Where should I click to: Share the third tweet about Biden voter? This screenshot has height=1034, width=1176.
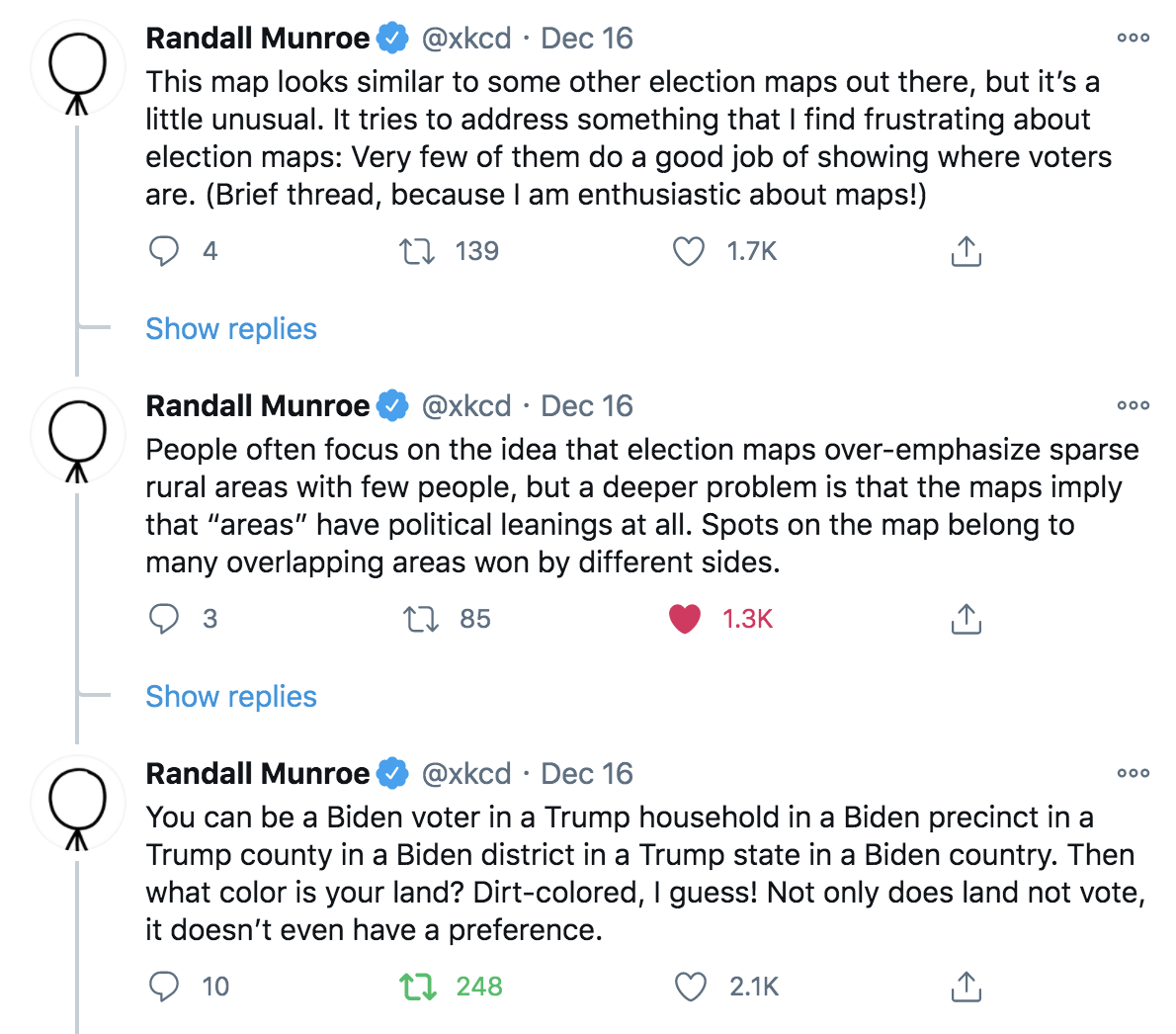(x=966, y=987)
